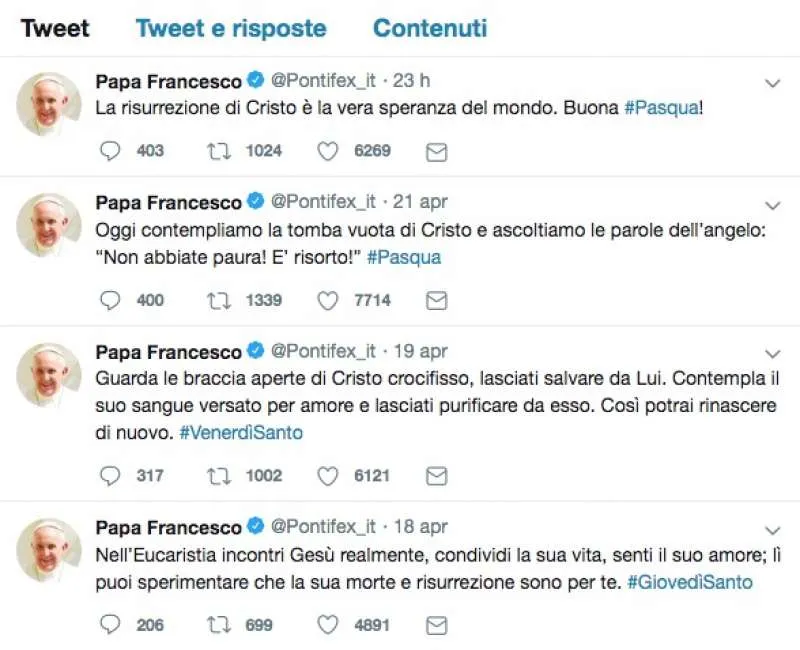Switch to the Tweet e risposte tab
The width and height of the screenshot is (800, 650).
point(231,28)
